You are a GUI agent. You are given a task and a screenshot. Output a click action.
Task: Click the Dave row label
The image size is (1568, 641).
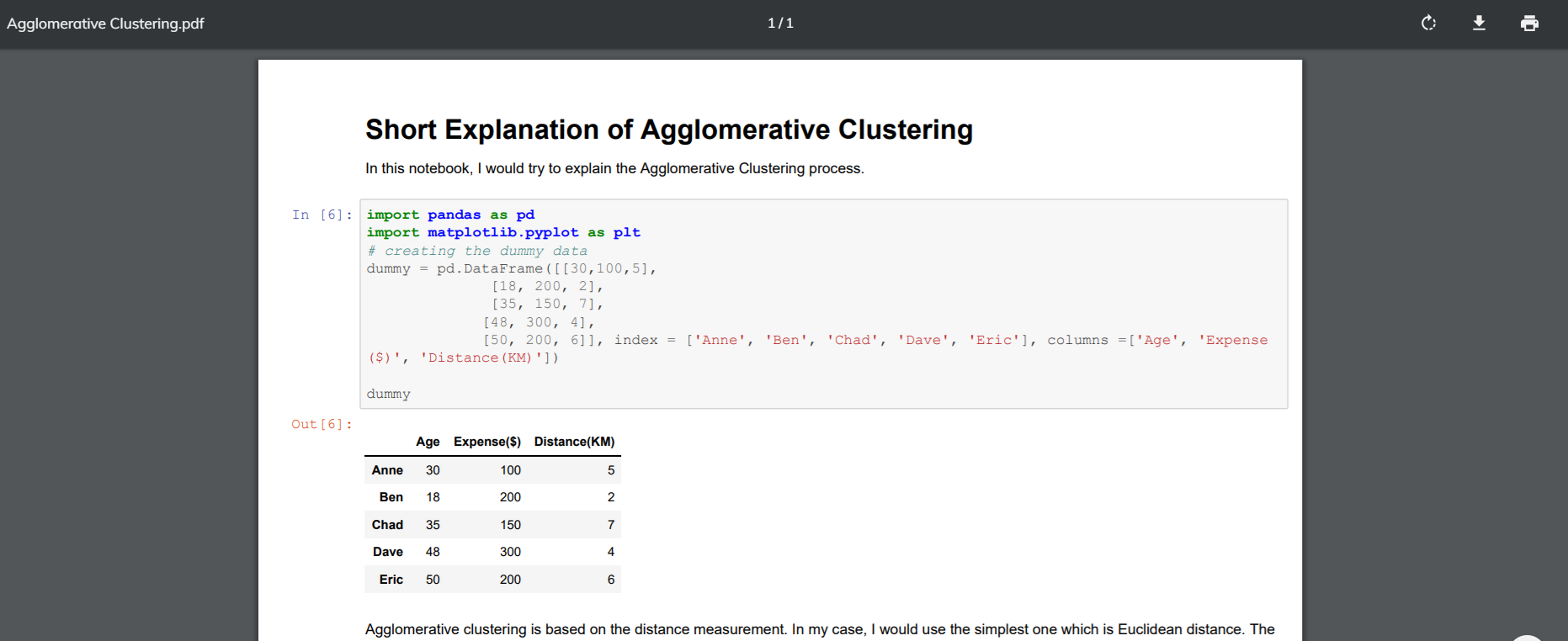[x=387, y=552]
